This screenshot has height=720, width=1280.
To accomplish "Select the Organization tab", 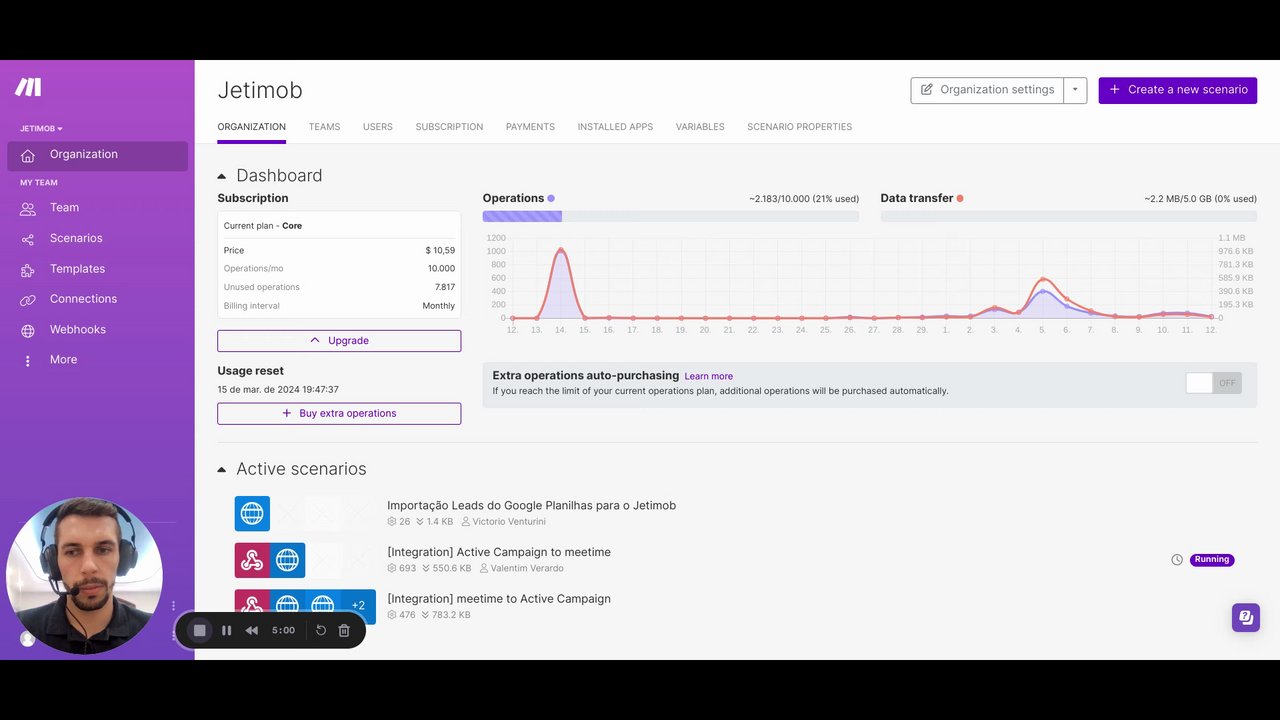I will click(251, 127).
